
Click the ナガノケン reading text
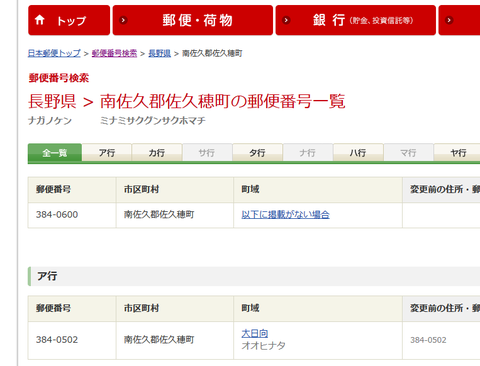point(50,121)
